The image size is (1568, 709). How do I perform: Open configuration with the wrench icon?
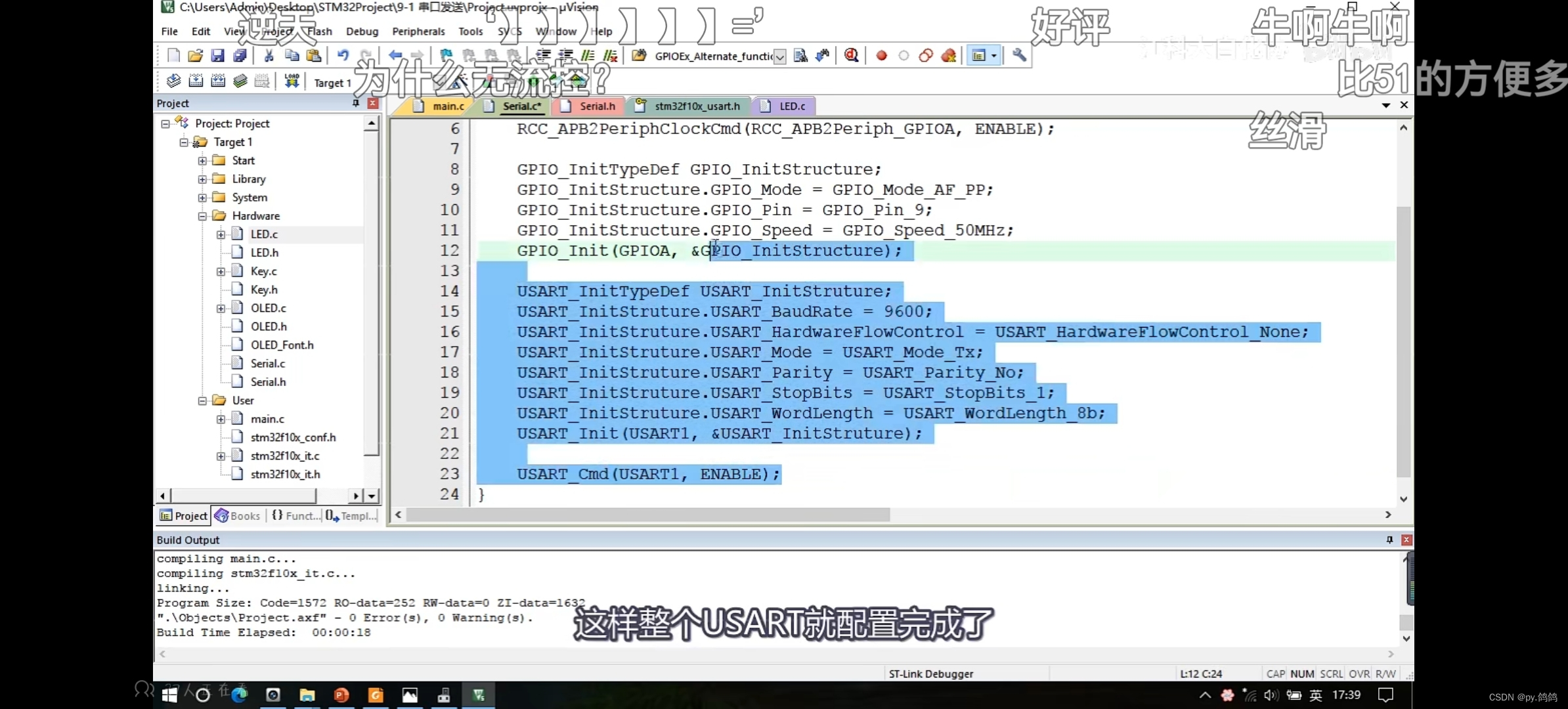point(1019,56)
